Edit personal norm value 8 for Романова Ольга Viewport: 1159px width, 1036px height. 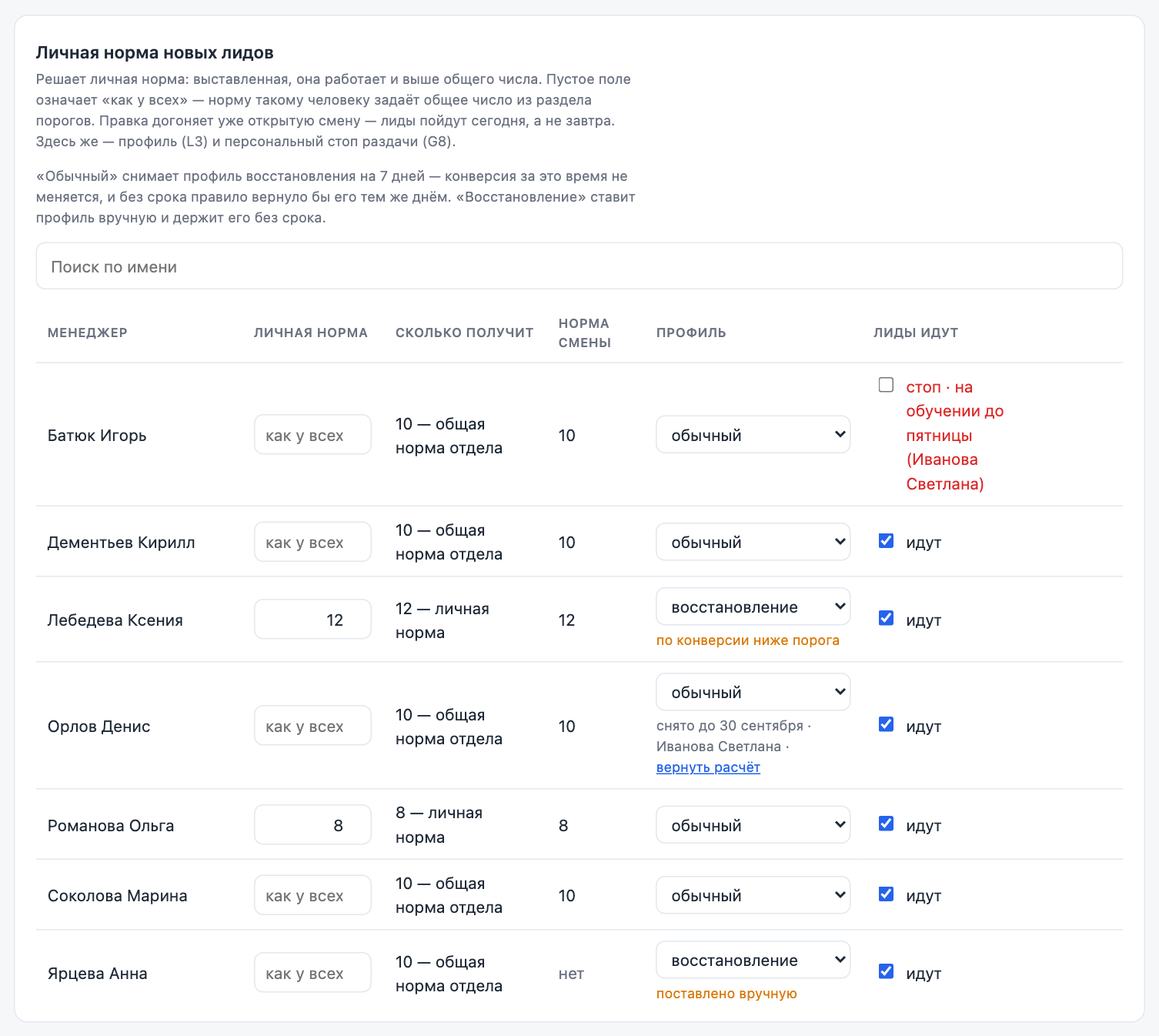312,825
